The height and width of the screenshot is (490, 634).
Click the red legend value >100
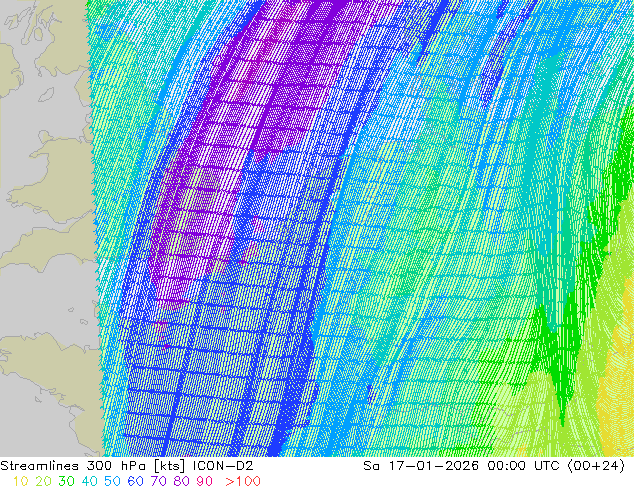click(x=243, y=481)
